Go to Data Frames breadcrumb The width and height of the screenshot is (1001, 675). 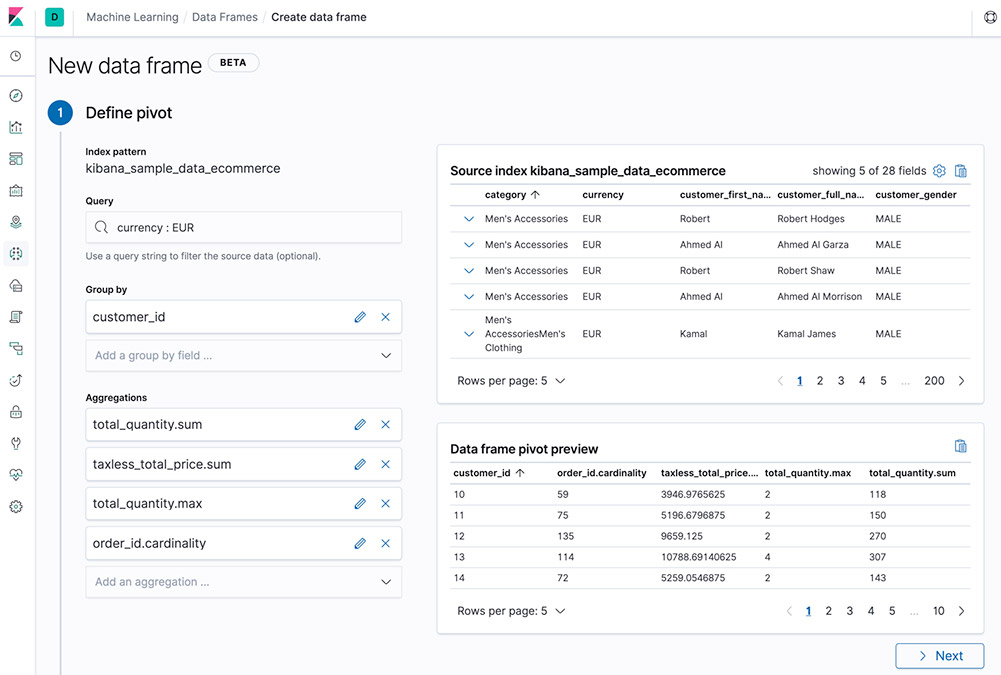tap(225, 17)
